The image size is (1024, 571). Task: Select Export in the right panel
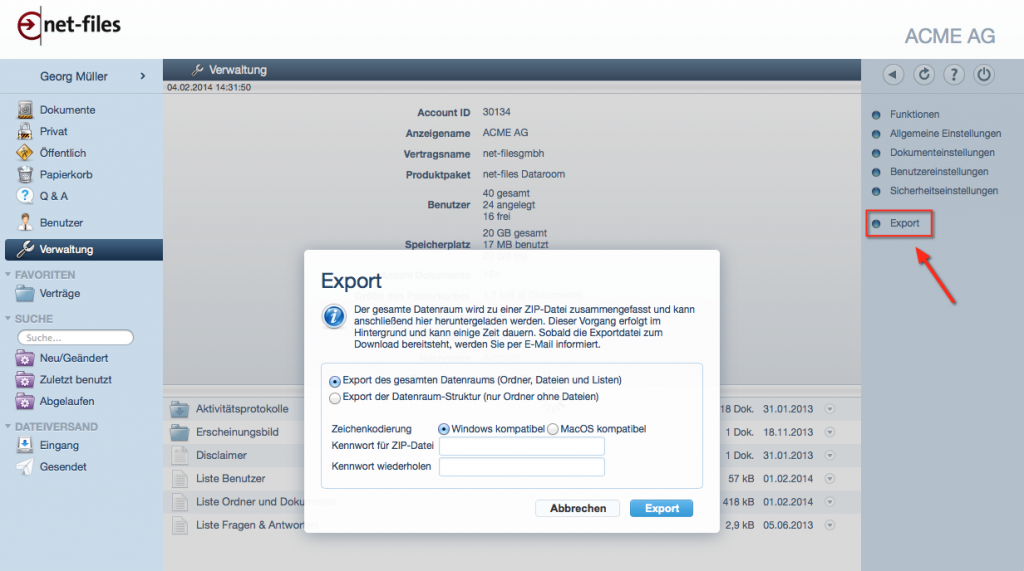[904, 223]
